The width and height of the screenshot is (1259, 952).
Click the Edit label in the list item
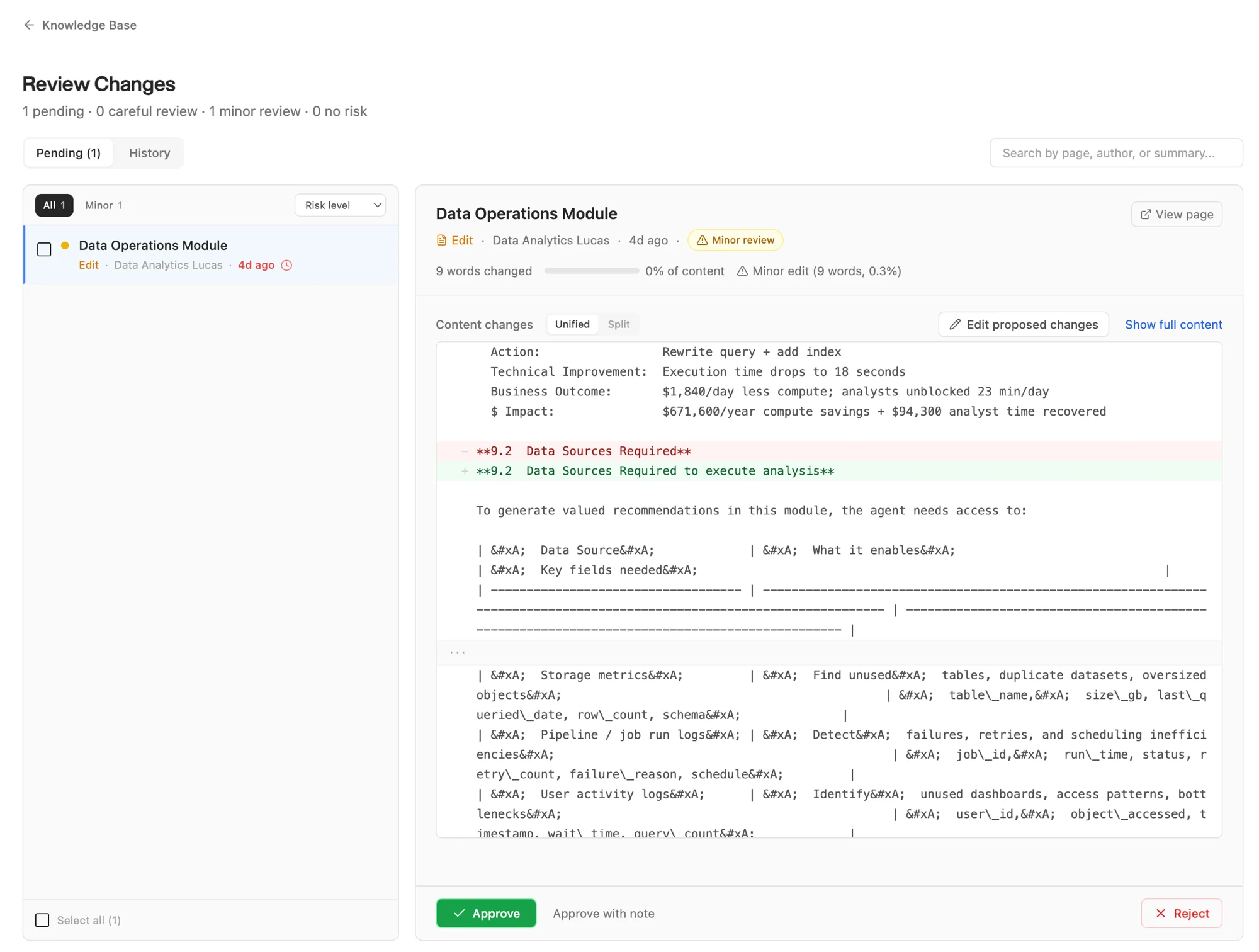coord(89,265)
